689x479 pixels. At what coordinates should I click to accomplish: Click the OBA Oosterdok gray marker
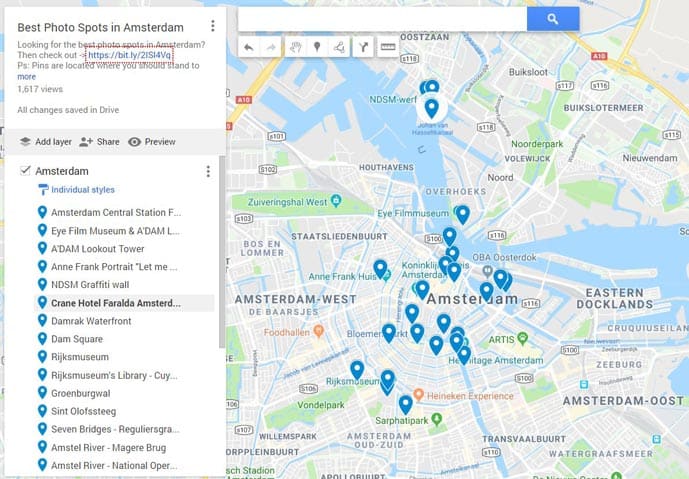pyautogui.click(x=487, y=271)
